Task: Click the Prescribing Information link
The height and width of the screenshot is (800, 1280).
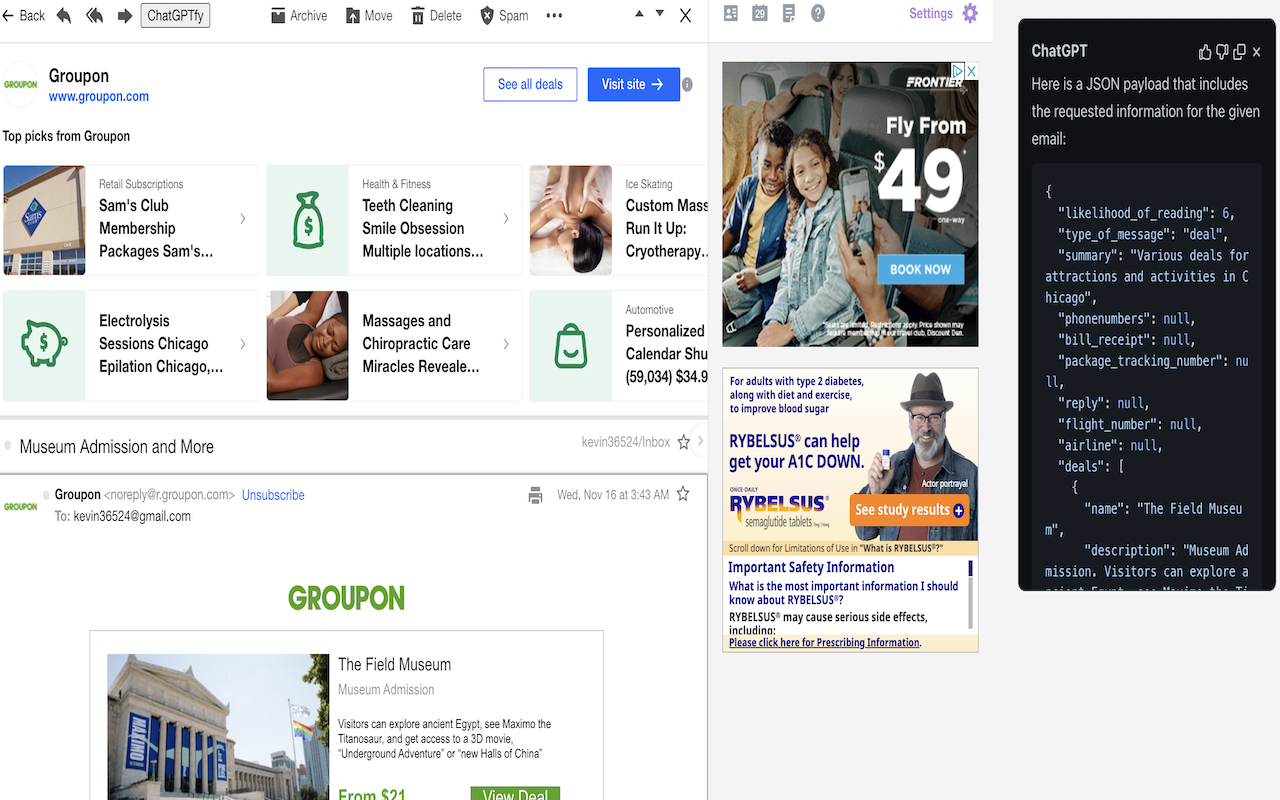Action: point(825,643)
